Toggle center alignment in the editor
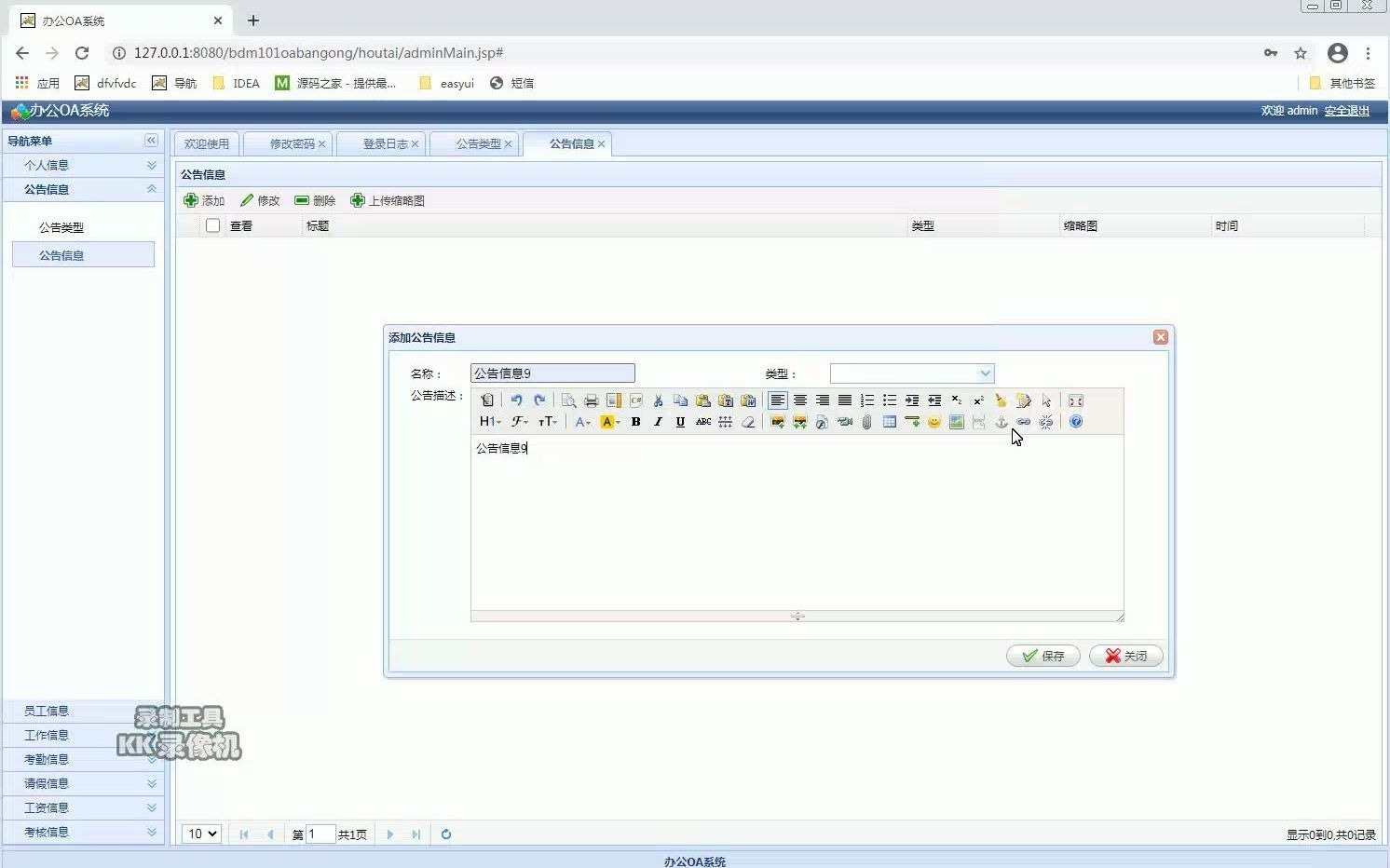The image size is (1390, 868). point(800,400)
